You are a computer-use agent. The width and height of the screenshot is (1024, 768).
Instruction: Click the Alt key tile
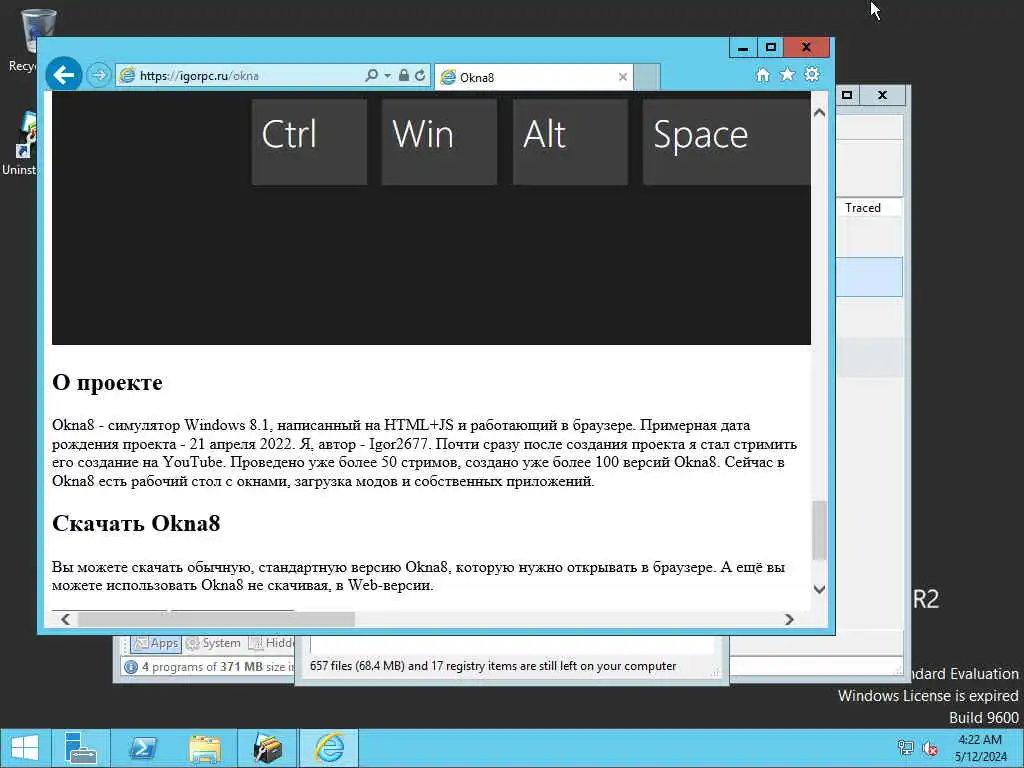570,142
